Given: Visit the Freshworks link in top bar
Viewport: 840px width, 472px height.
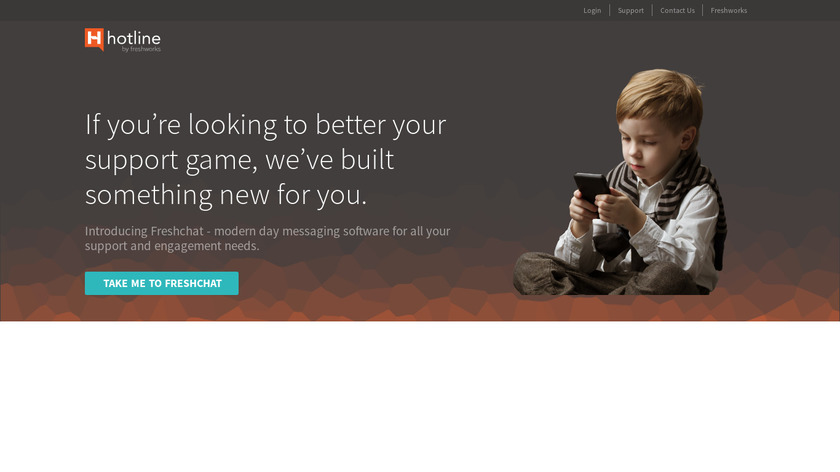Looking at the screenshot, I should tap(729, 10).
